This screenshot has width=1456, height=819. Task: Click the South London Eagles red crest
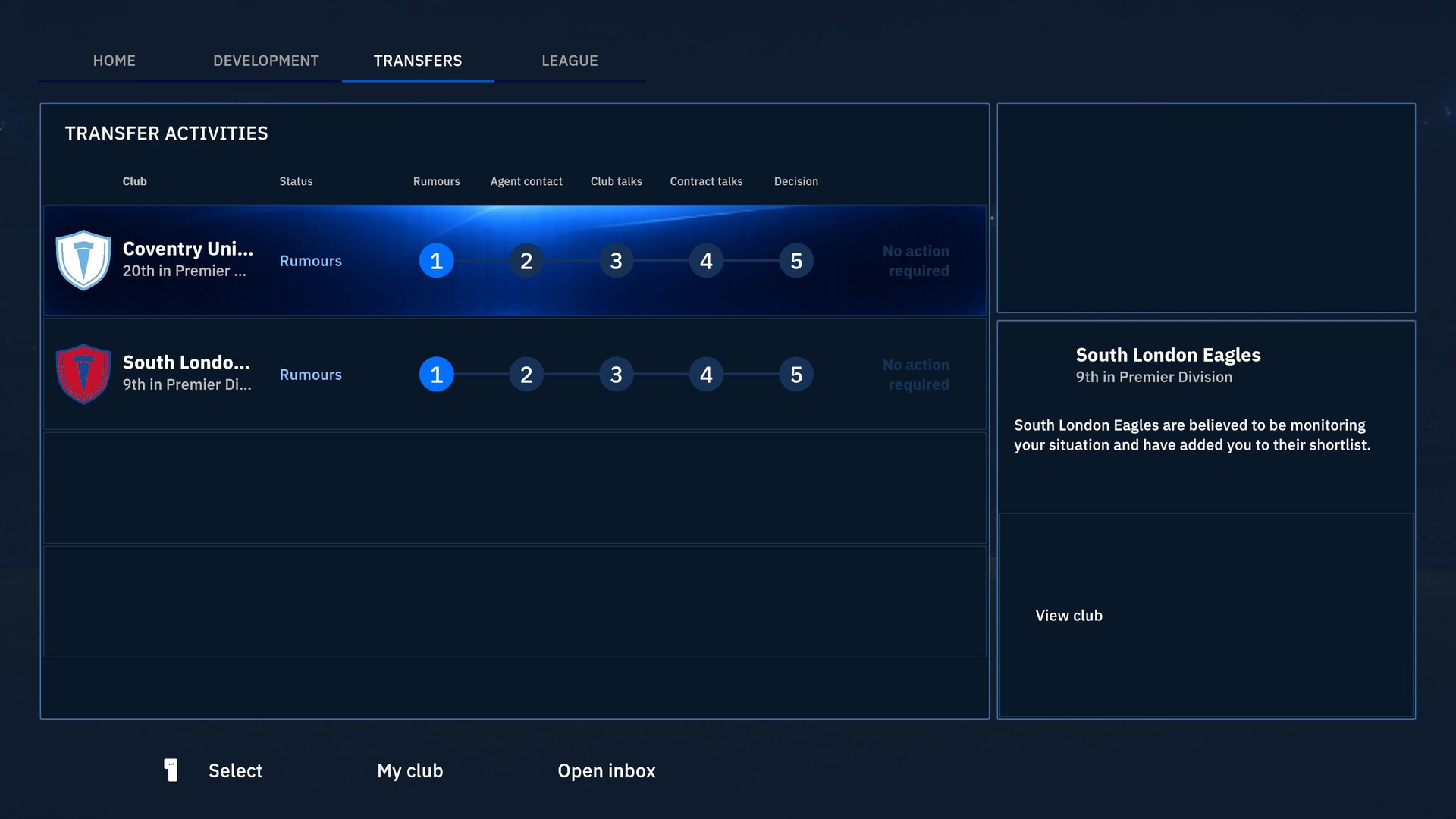(83, 374)
